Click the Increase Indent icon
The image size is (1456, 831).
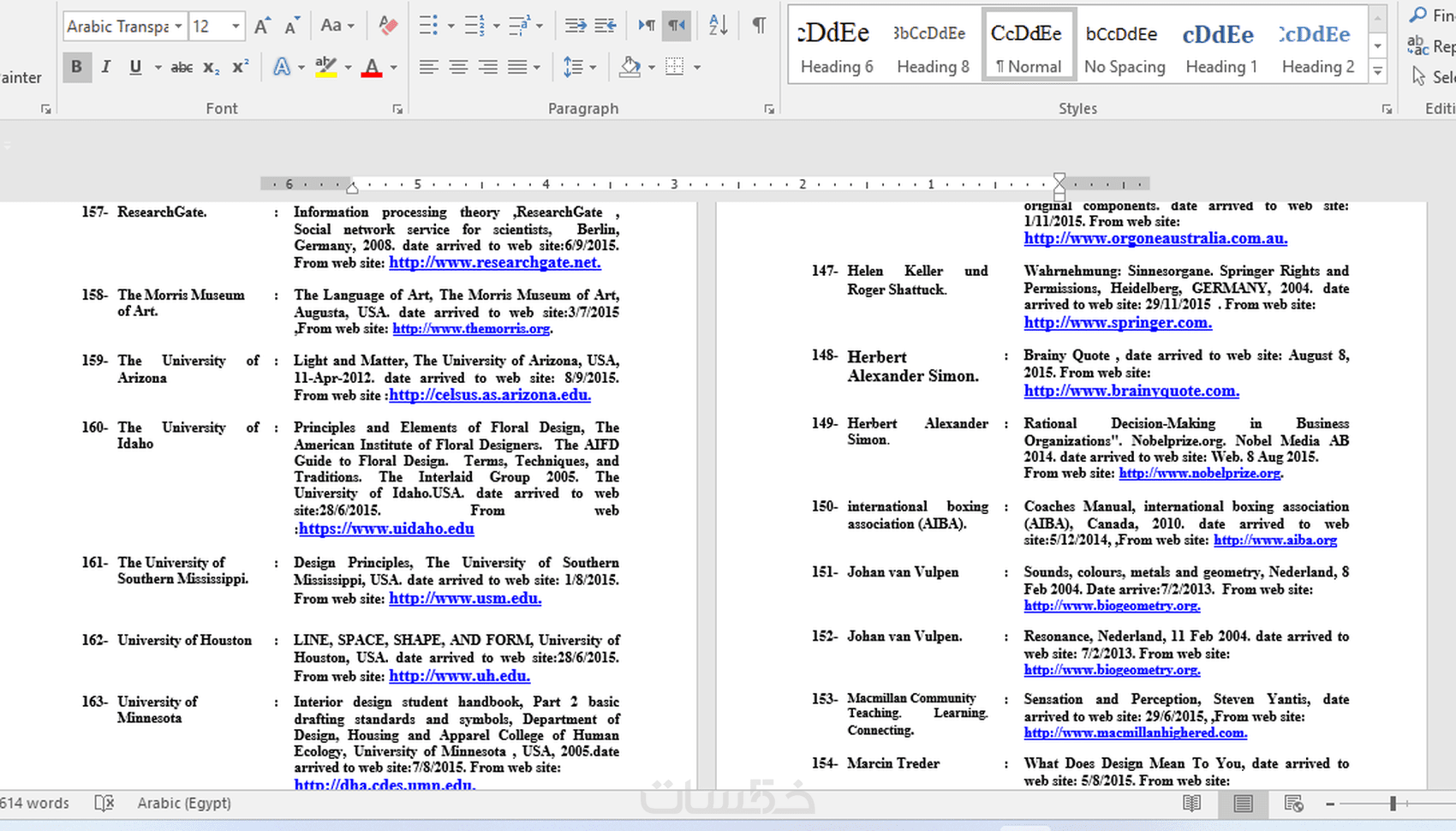606,26
